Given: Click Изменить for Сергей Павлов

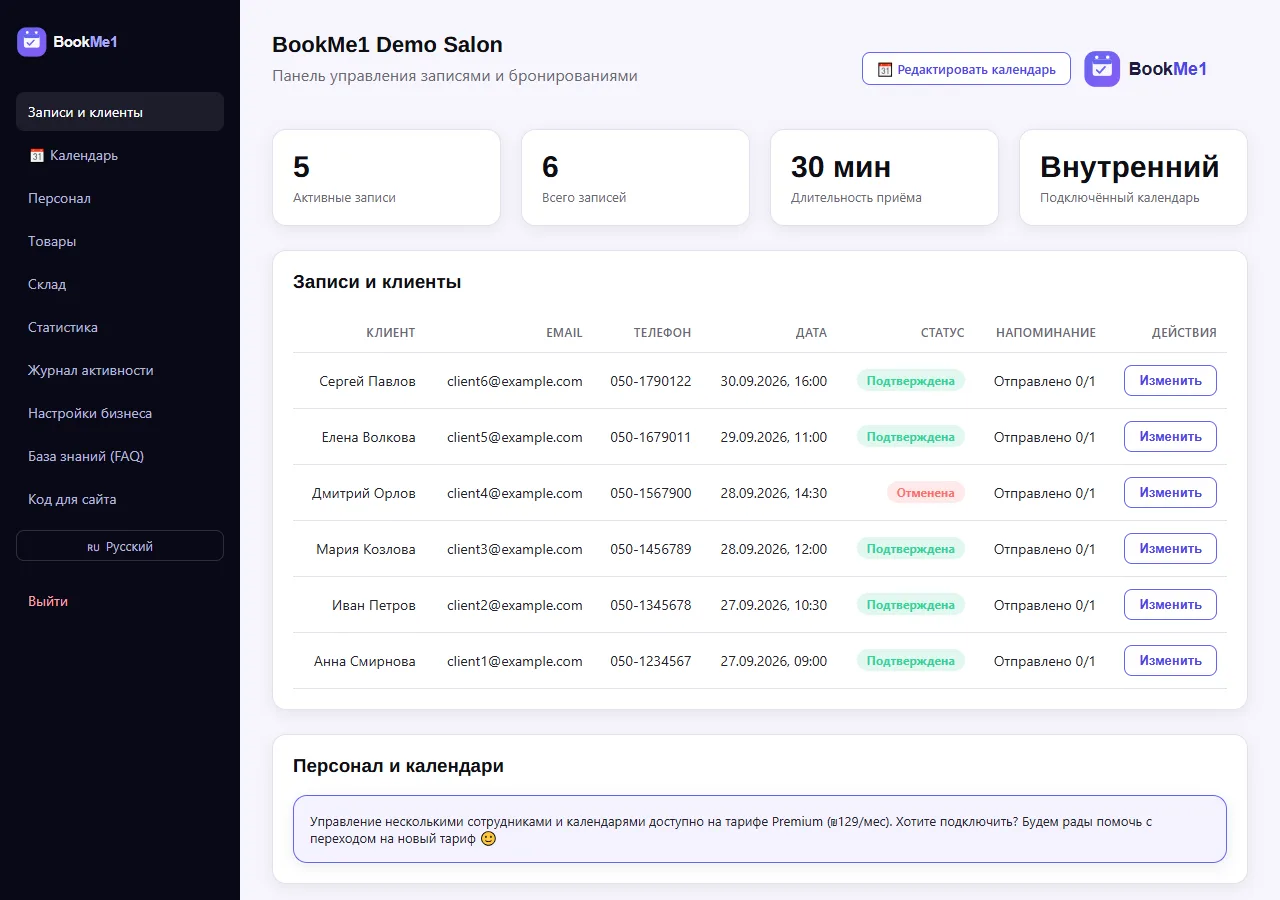Looking at the screenshot, I should [1170, 381].
